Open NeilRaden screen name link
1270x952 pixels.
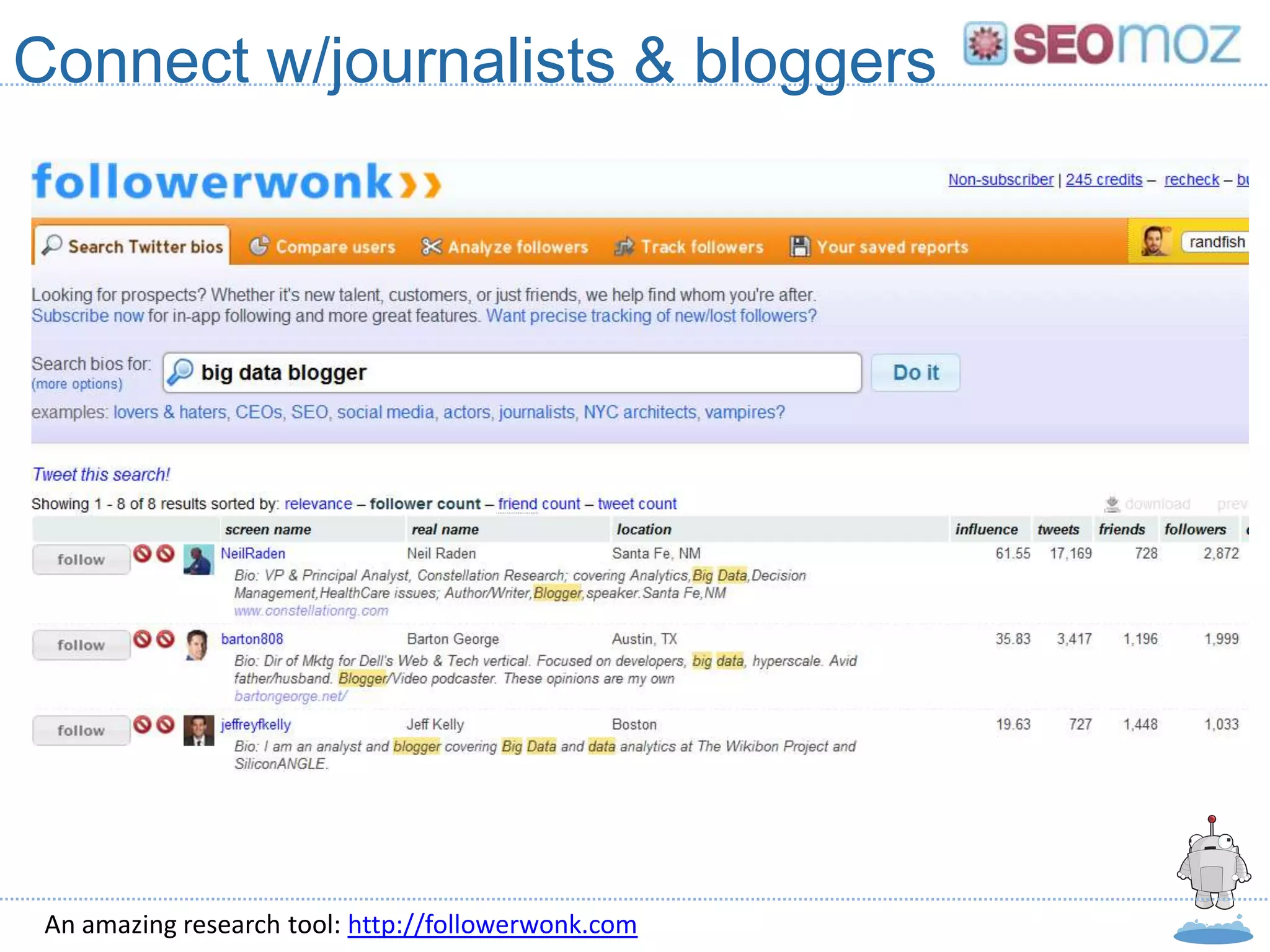[253, 553]
